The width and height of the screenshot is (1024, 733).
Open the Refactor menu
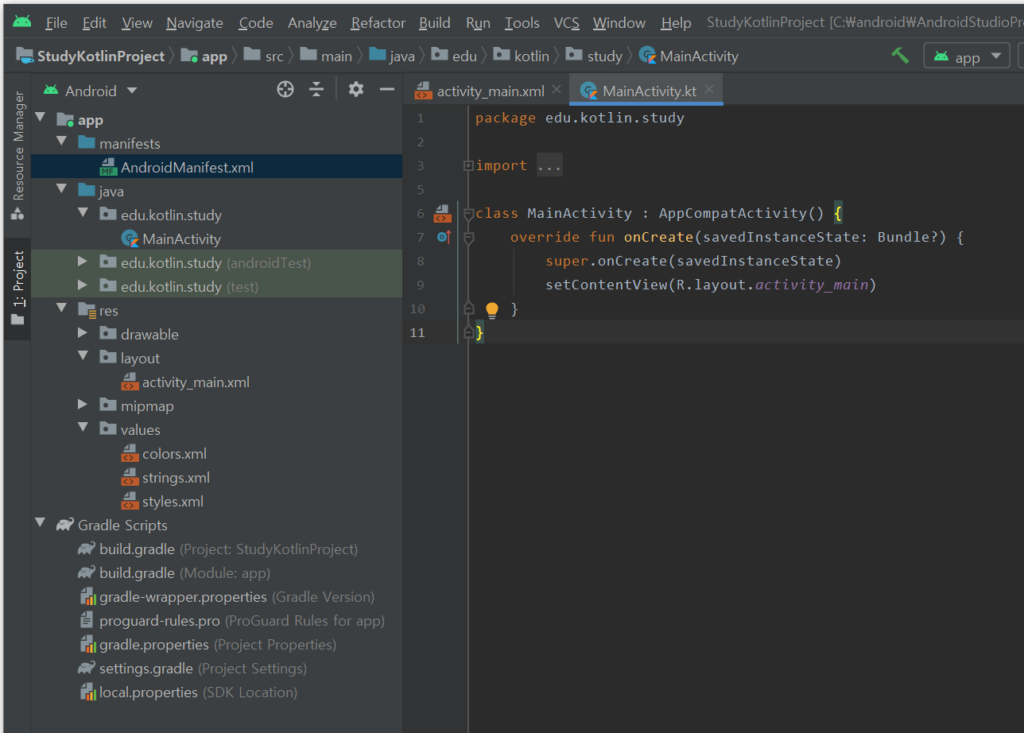[x=378, y=22]
